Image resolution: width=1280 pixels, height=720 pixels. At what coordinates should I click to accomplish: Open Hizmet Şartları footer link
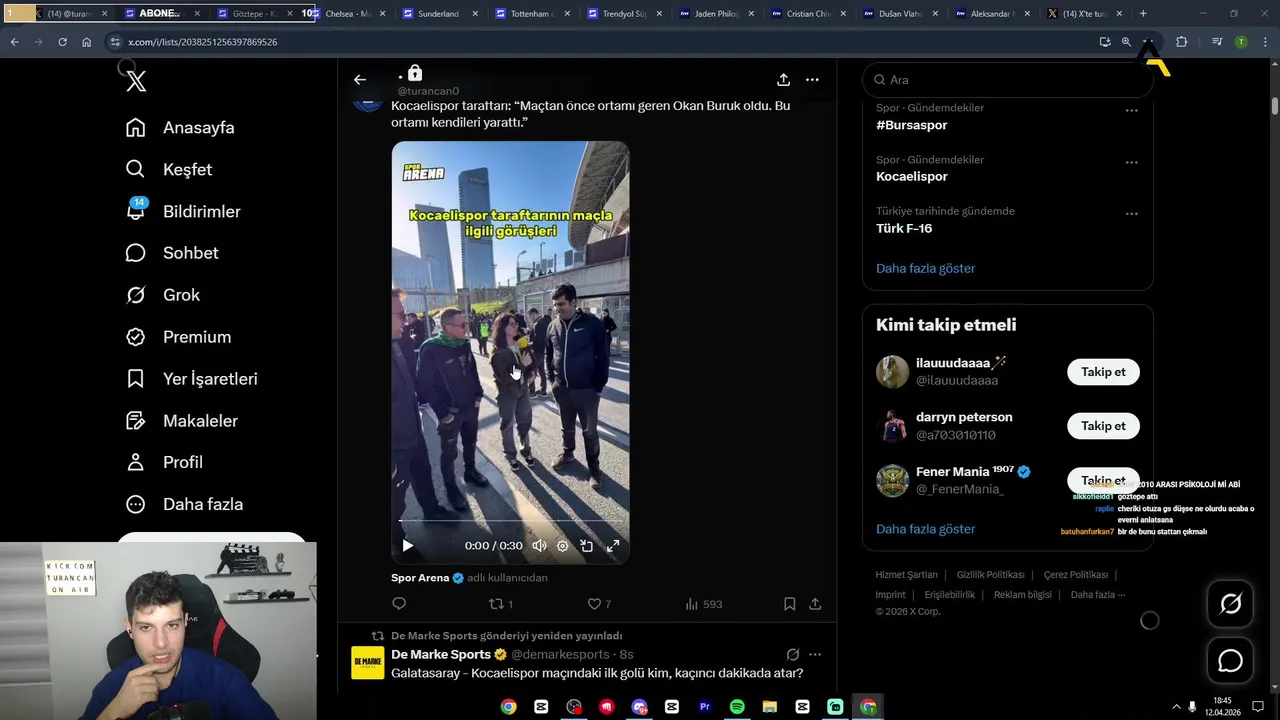(x=907, y=575)
